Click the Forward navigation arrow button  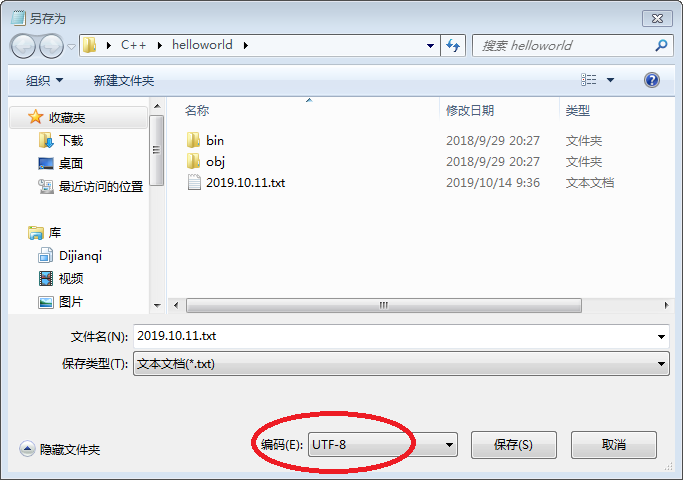tap(51, 46)
